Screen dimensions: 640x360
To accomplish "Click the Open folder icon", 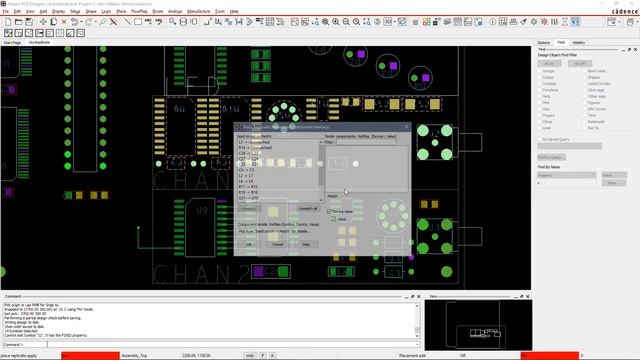I will coord(18,22).
